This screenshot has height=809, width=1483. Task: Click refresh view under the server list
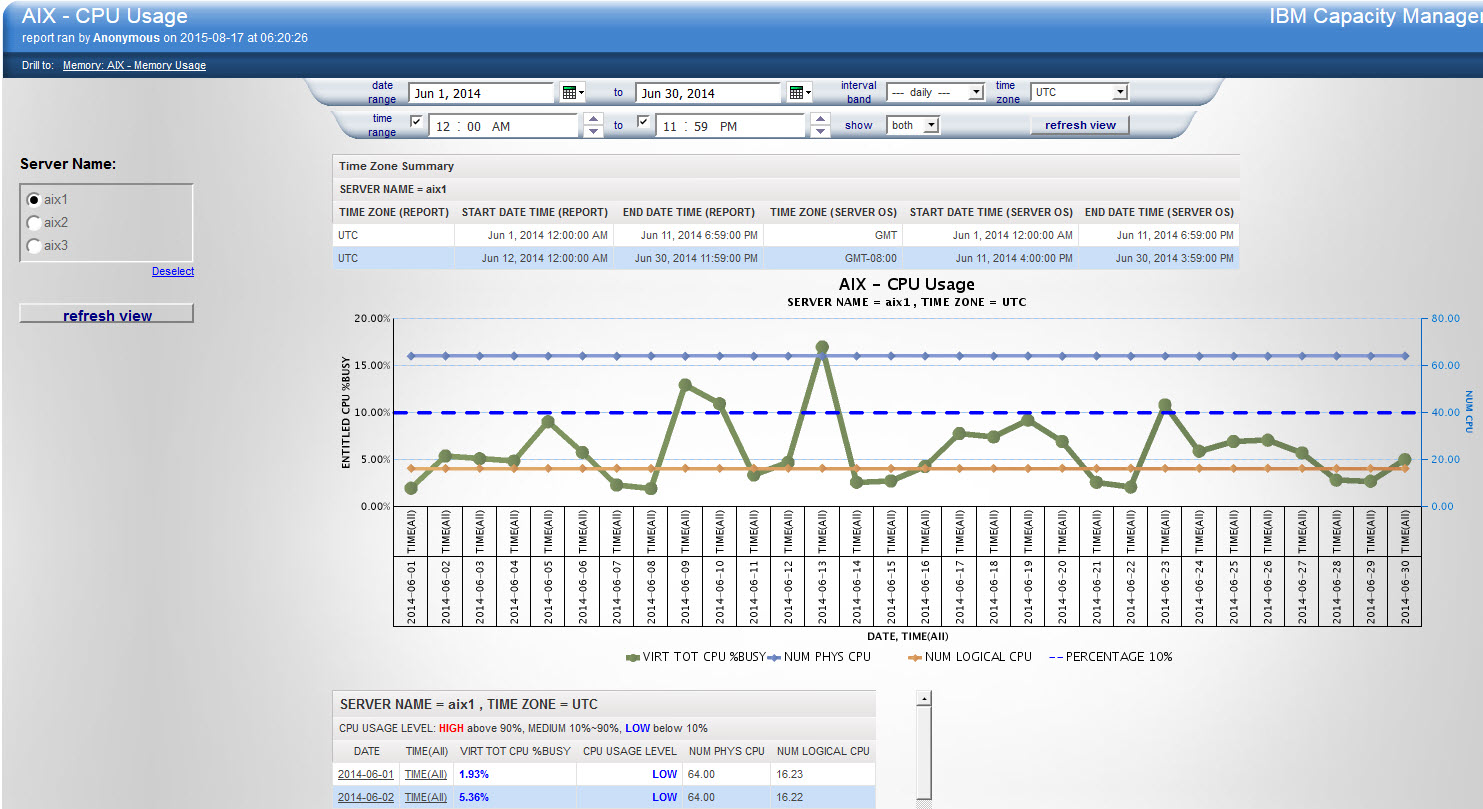point(106,312)
